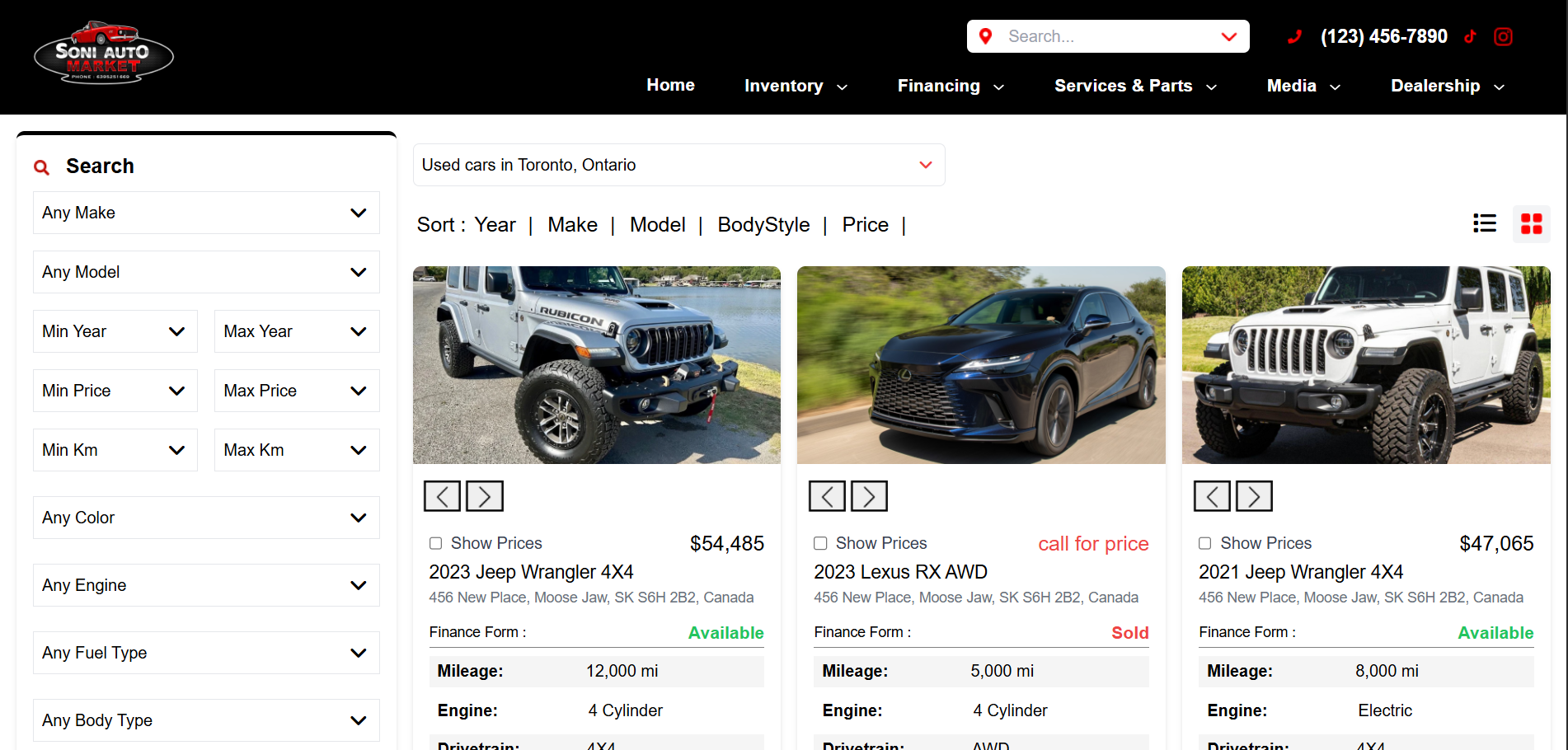
Task: Open the Financing menu
Action: (951, 86)
